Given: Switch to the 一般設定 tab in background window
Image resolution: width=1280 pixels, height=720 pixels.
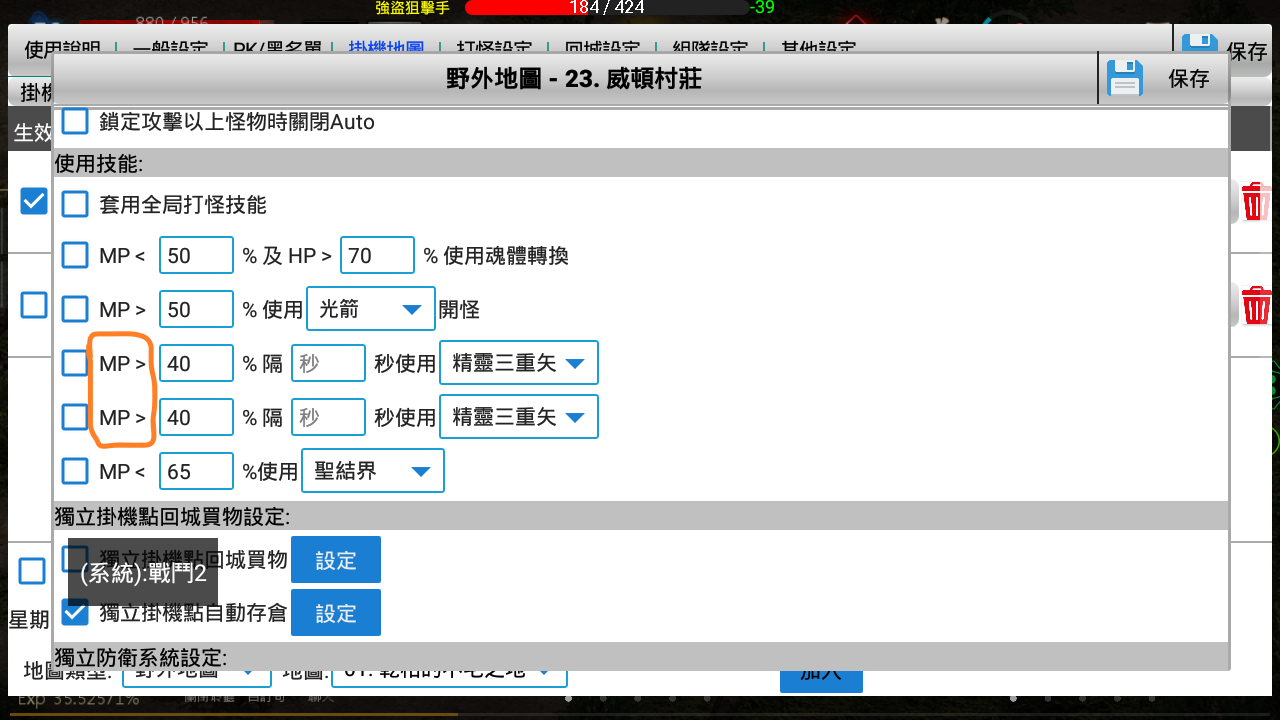Looking at the screenshot, I should pyautogui.click(x=170, y=47).
